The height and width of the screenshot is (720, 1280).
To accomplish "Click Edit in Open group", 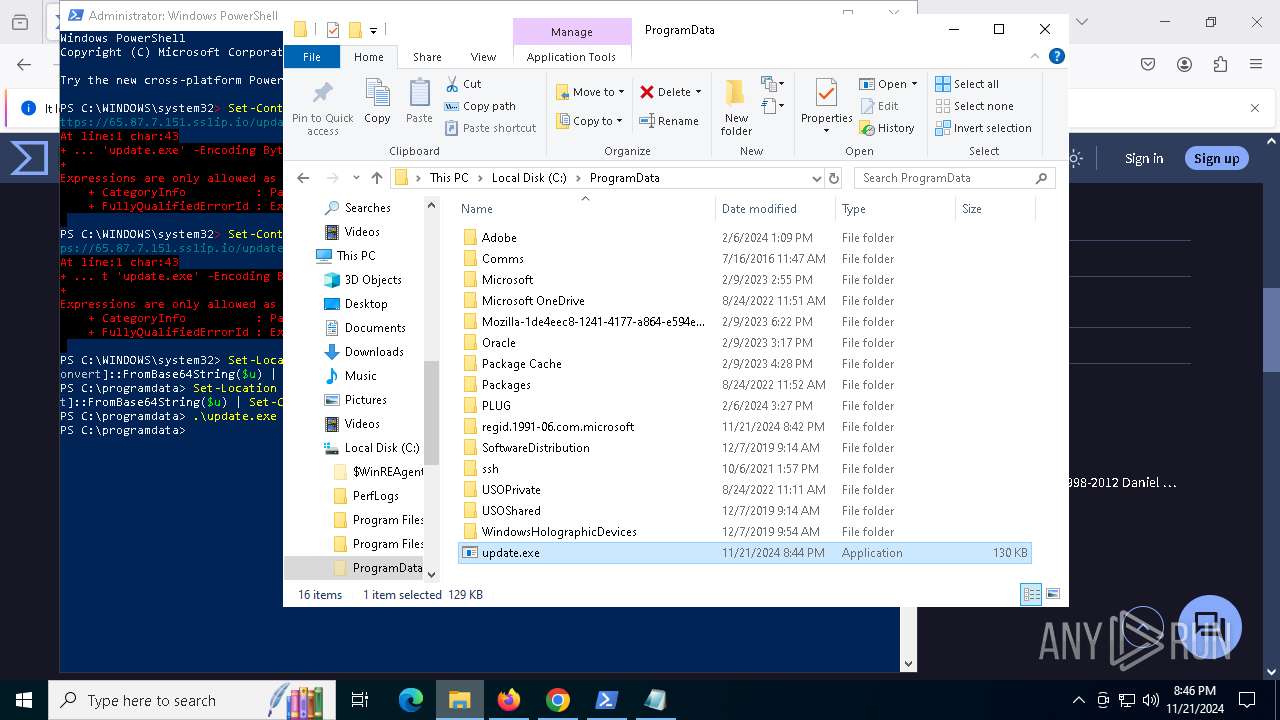I will [878, 106].
